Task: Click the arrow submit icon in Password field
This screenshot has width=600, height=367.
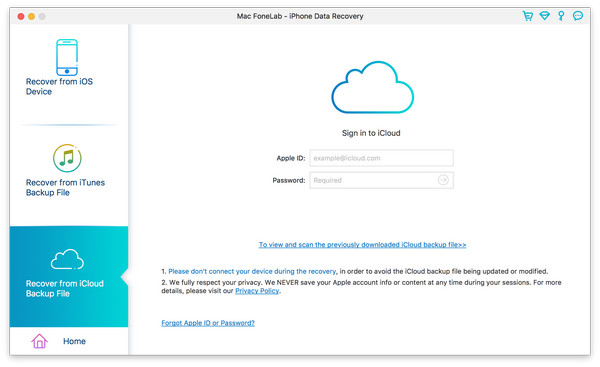Action: (443, 180)
